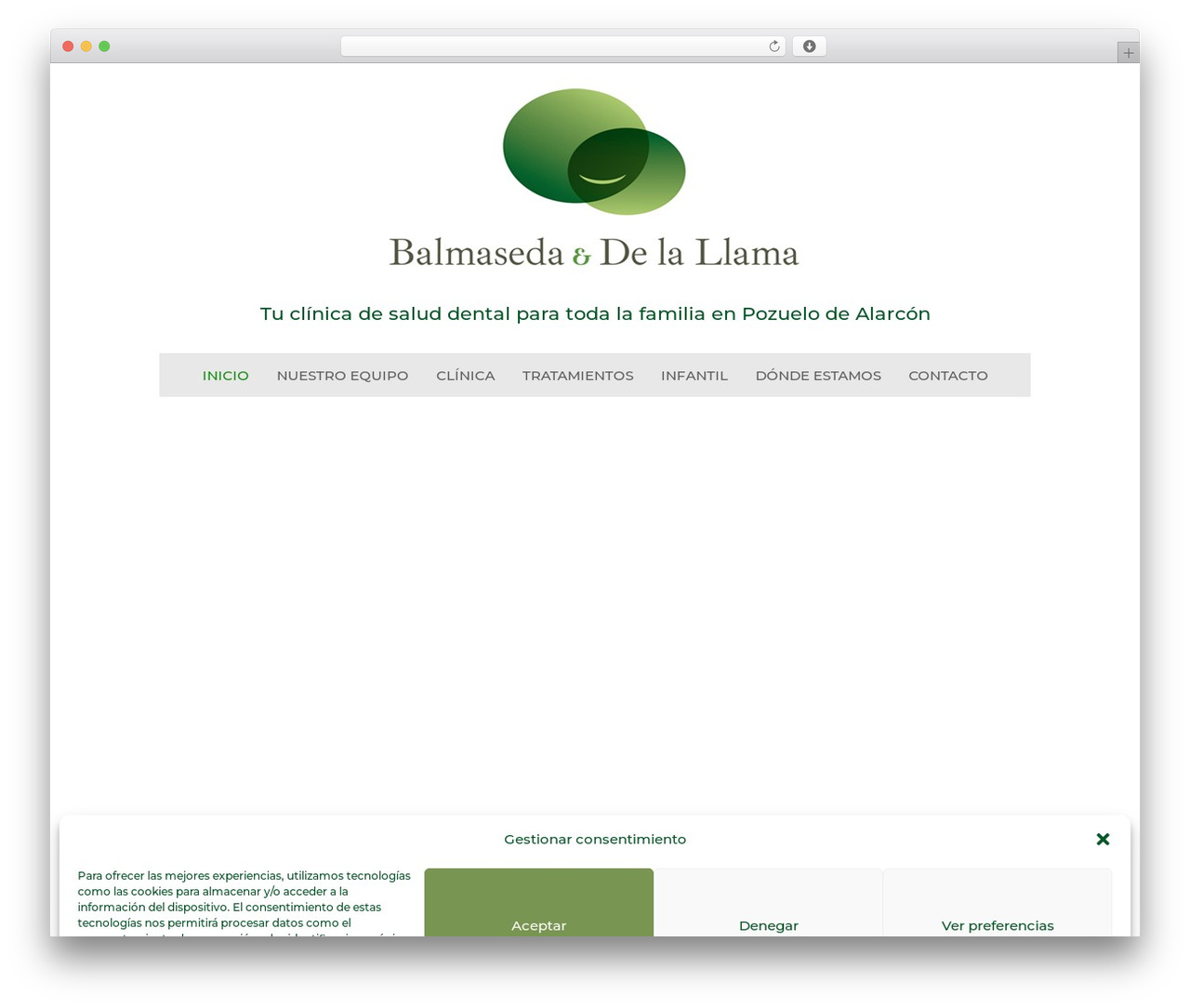
Task: Click the browser reload icon
Action: (773, 46)
